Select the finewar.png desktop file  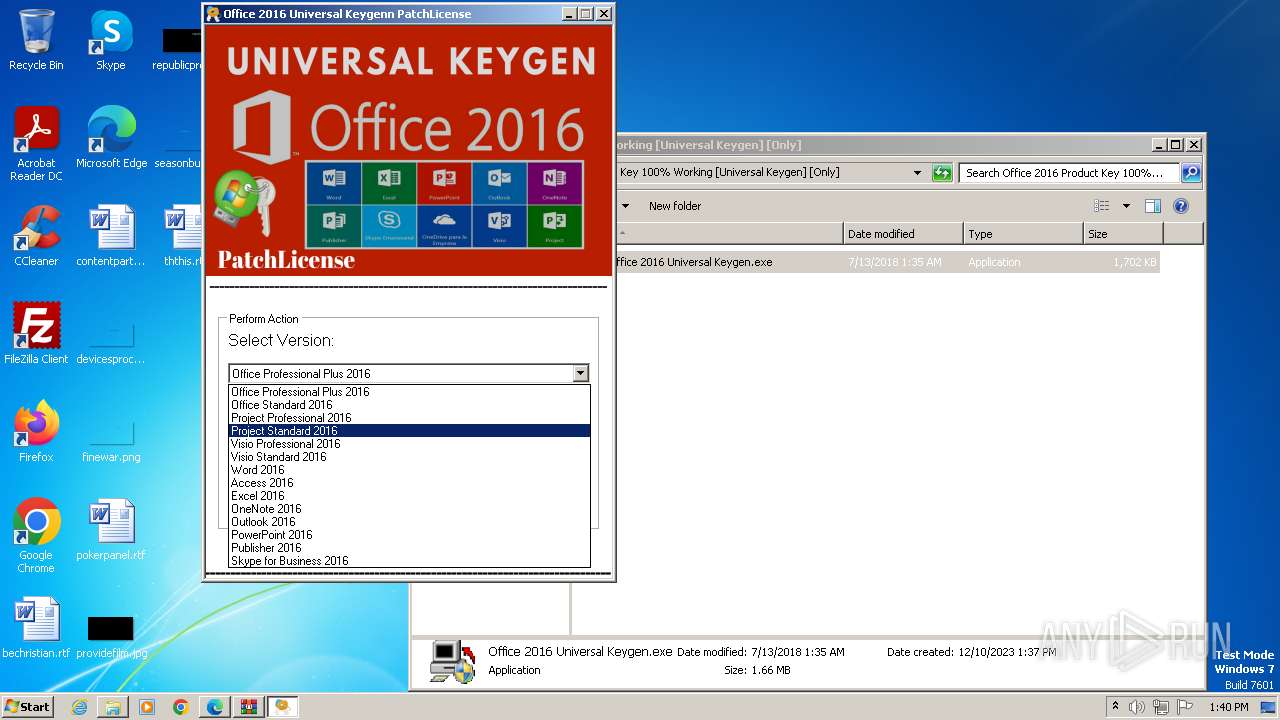pos(111,438)
